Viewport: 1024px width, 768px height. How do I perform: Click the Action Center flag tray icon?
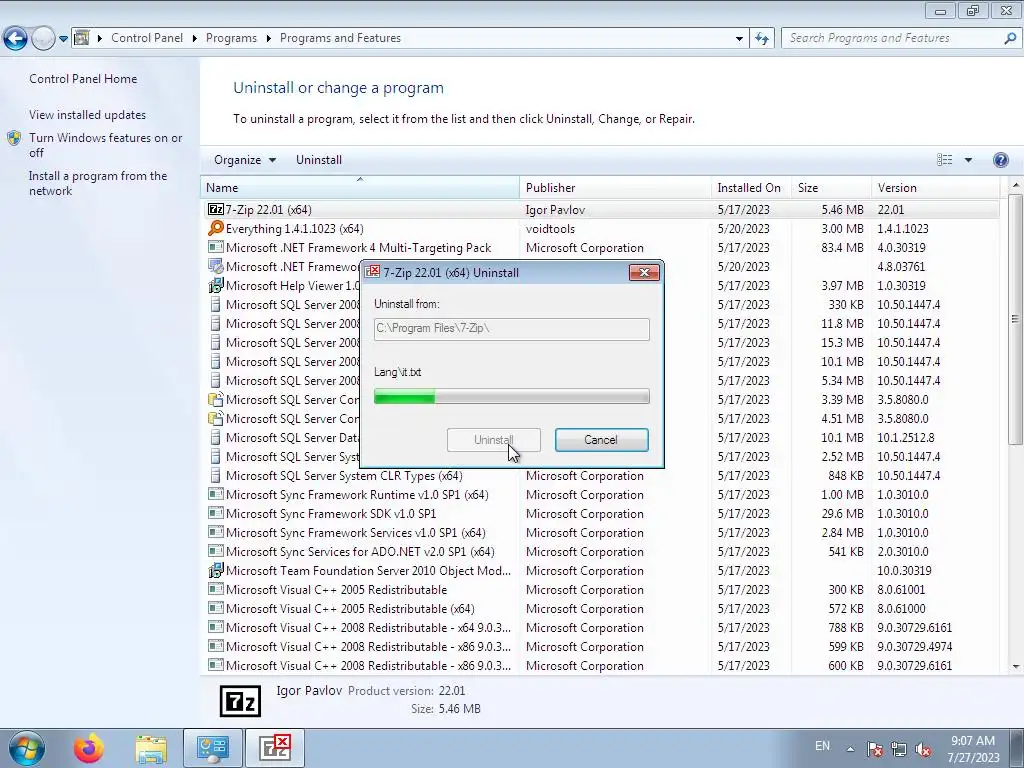pyautogui.click(x=875, y=749)
